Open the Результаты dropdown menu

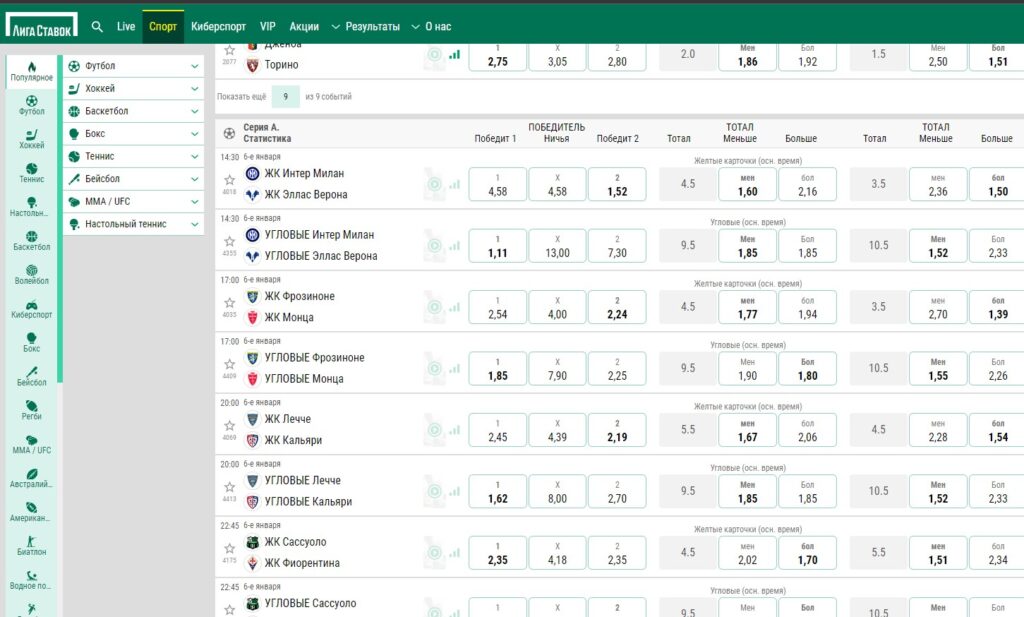tap(366, 27)
